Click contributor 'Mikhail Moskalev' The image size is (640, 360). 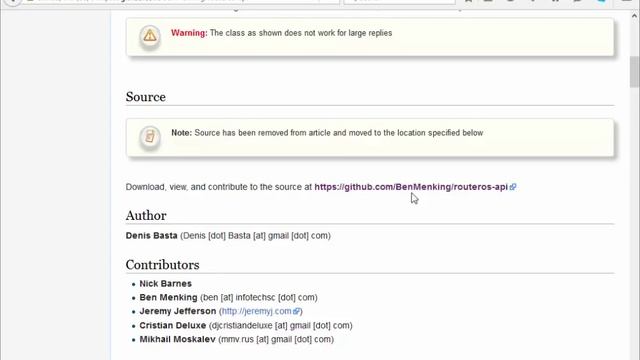177,339
